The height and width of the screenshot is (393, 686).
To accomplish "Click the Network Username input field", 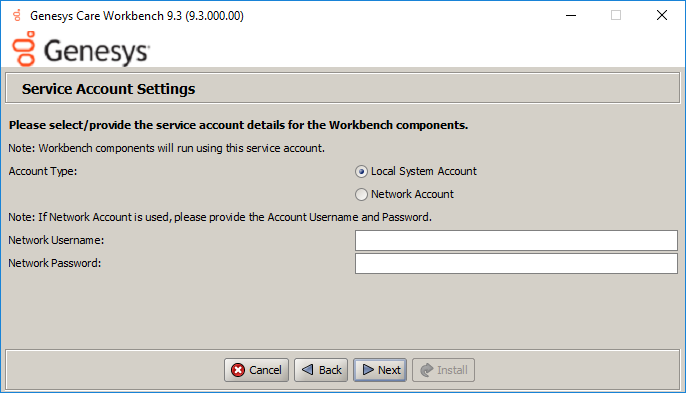I will point(516,241).
